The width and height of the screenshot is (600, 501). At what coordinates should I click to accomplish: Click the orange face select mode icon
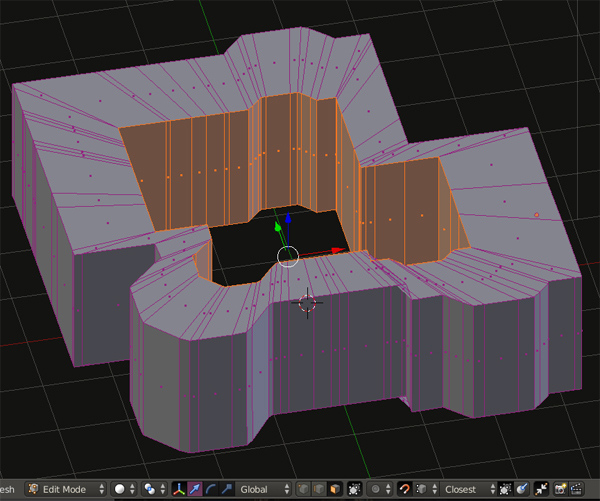point(335,490)
